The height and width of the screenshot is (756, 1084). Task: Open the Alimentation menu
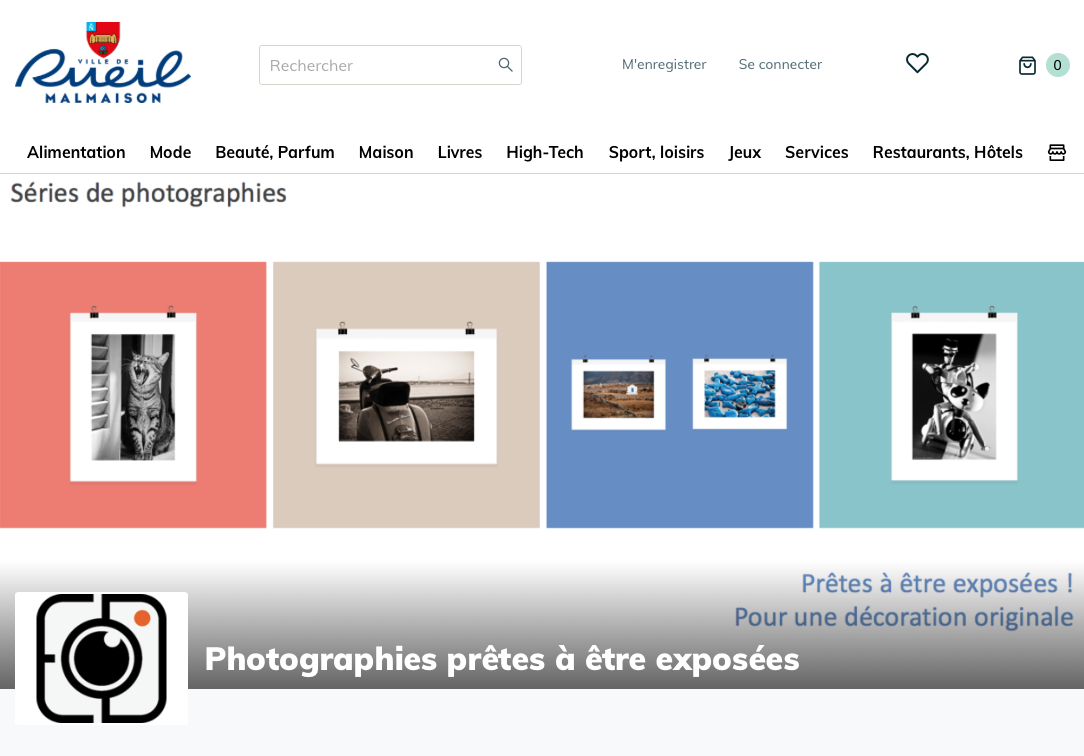(76, 152)
